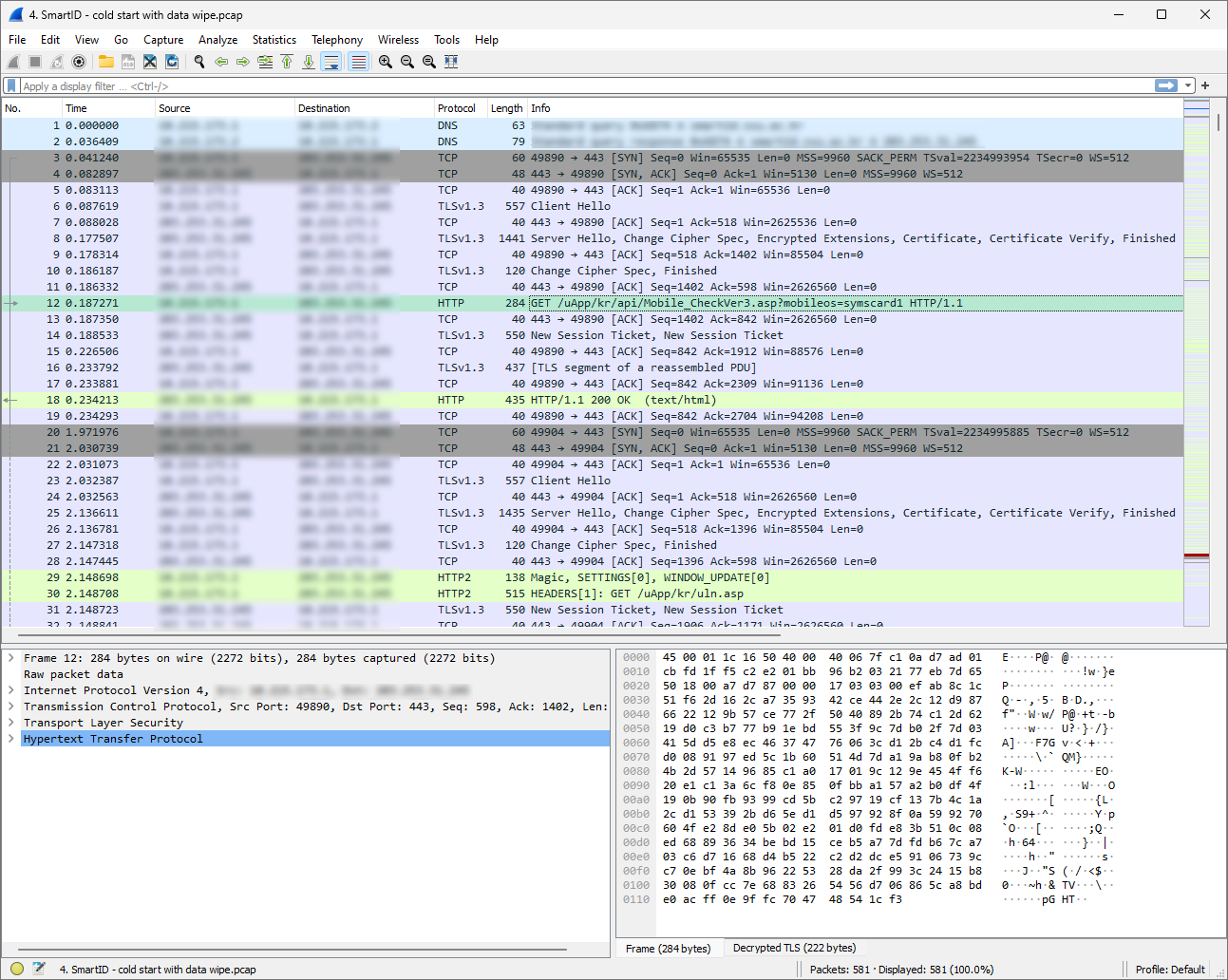Switch to Frame (284 bytes) tab
The height and width of the screenshot is (980, 1228).
click(x=669, y=949)
